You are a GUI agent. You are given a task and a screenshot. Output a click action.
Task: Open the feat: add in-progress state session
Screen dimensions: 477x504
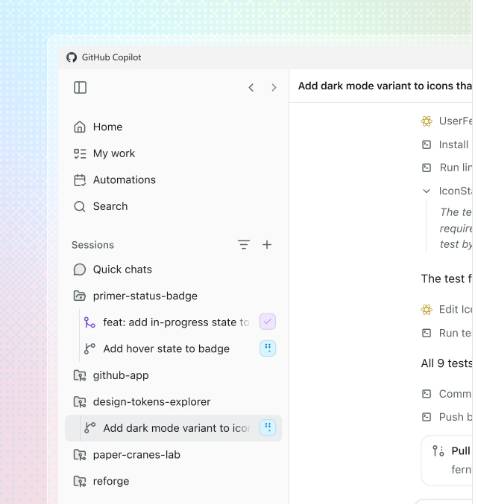(166, 322)
